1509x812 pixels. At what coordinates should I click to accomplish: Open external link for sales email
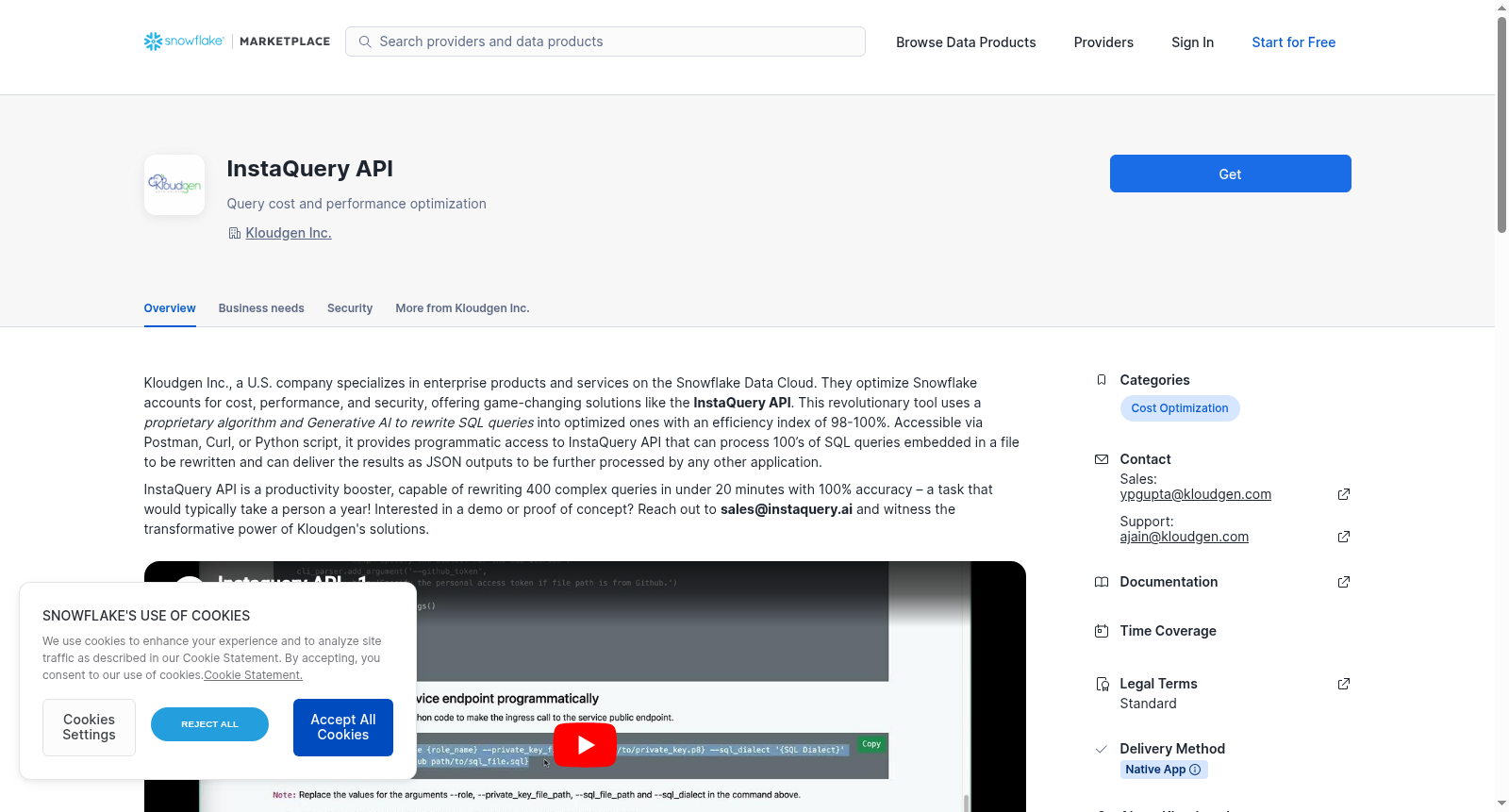1344,494
